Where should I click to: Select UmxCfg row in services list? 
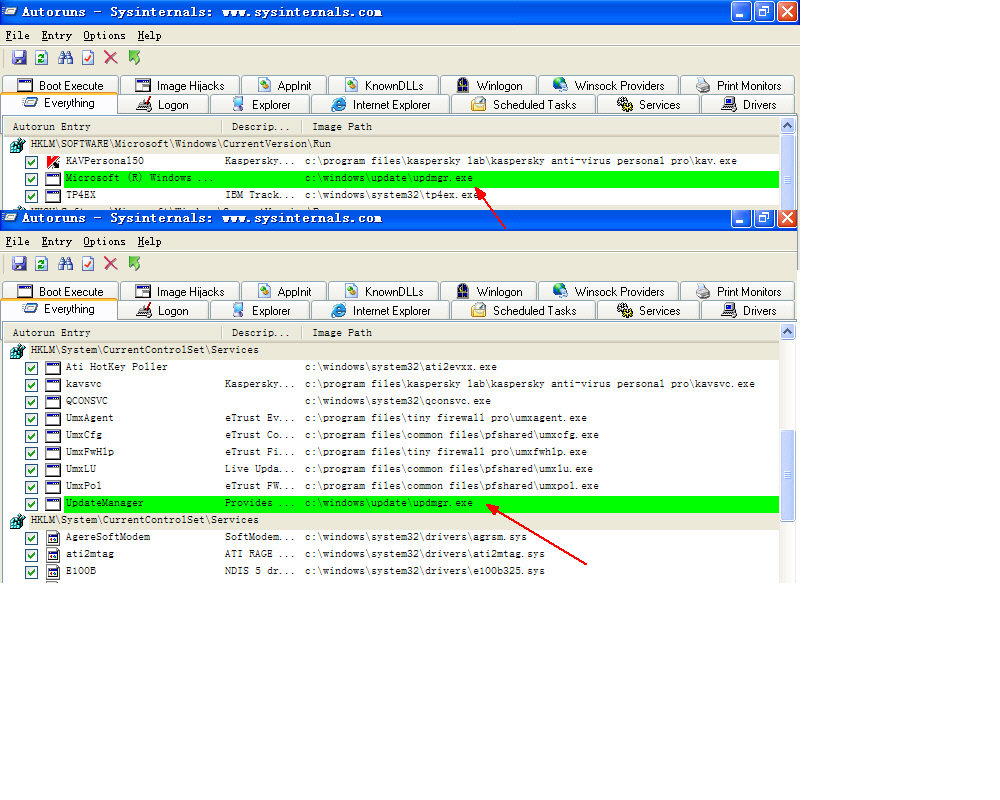392,435
